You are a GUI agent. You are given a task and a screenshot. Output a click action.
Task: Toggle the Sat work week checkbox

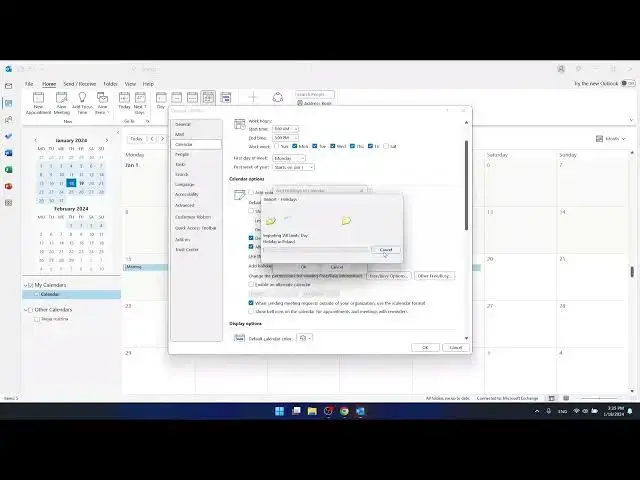386,146
